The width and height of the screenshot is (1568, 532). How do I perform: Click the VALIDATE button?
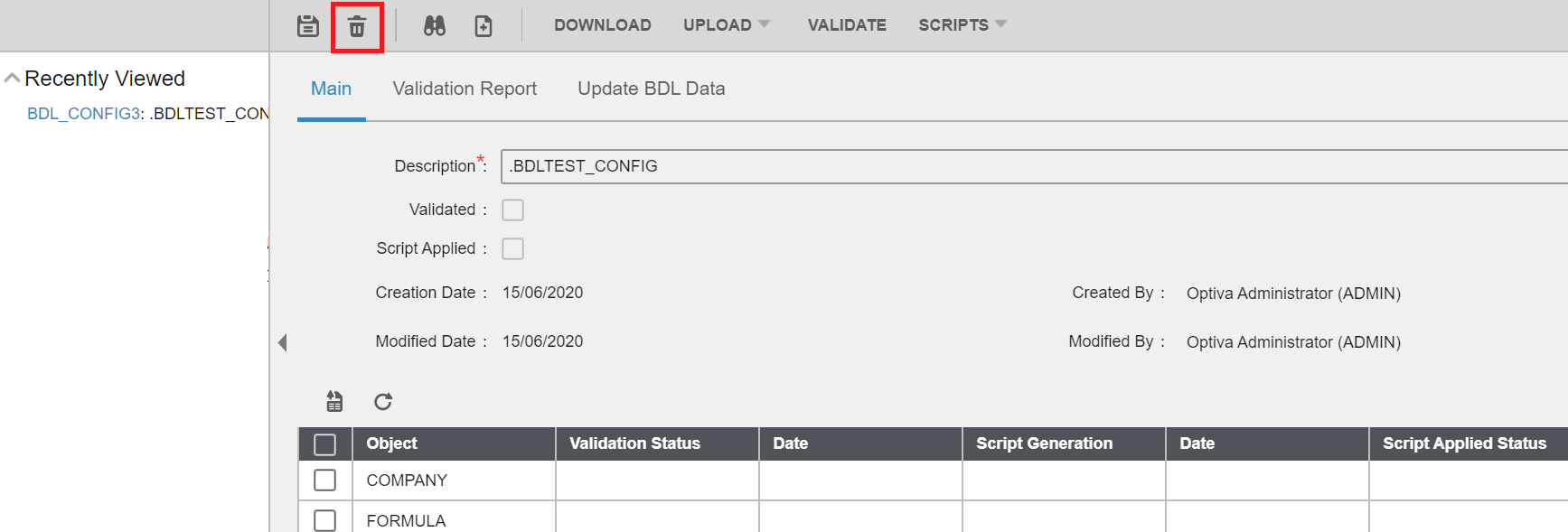pyautogui.click(x=847, y=25)
